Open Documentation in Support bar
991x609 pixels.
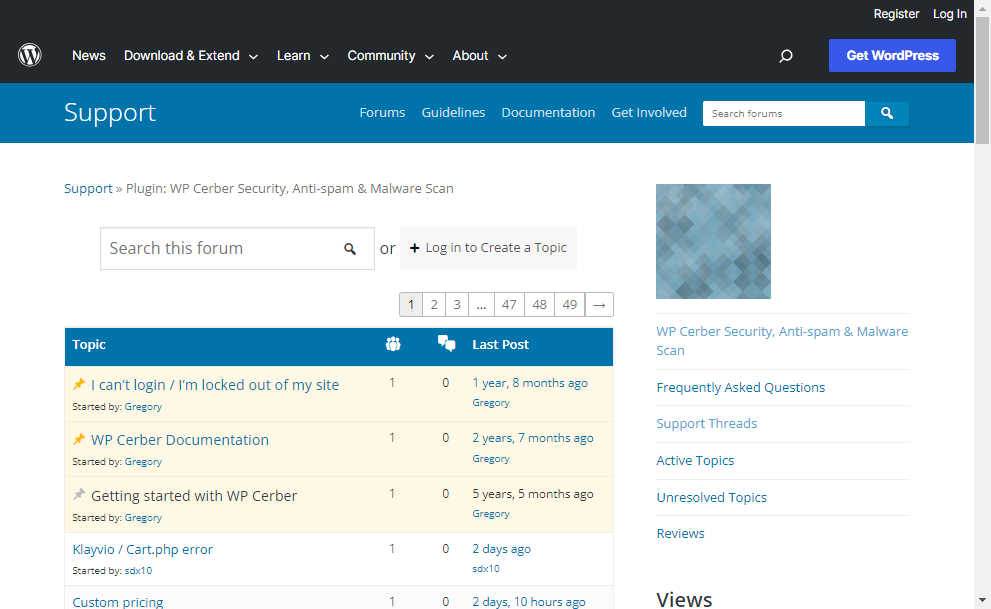548,112
